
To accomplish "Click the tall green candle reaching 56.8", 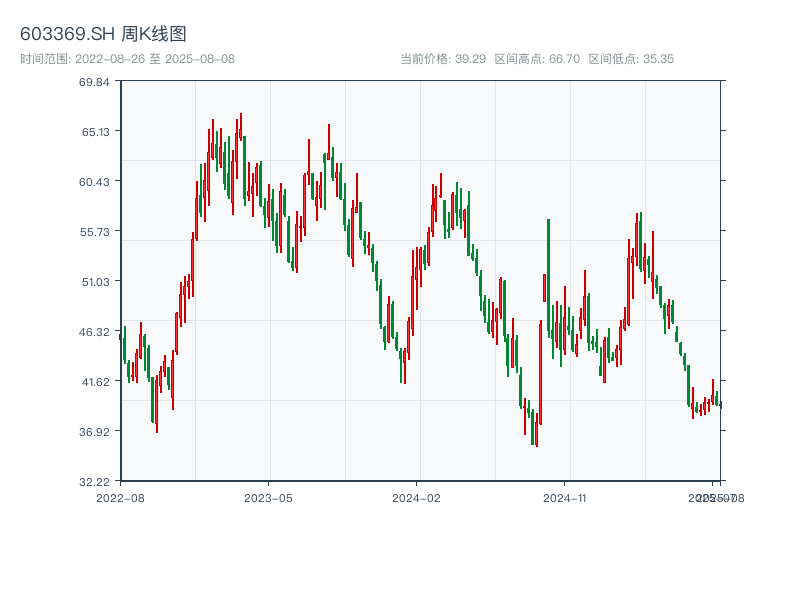I will point(548,279).
